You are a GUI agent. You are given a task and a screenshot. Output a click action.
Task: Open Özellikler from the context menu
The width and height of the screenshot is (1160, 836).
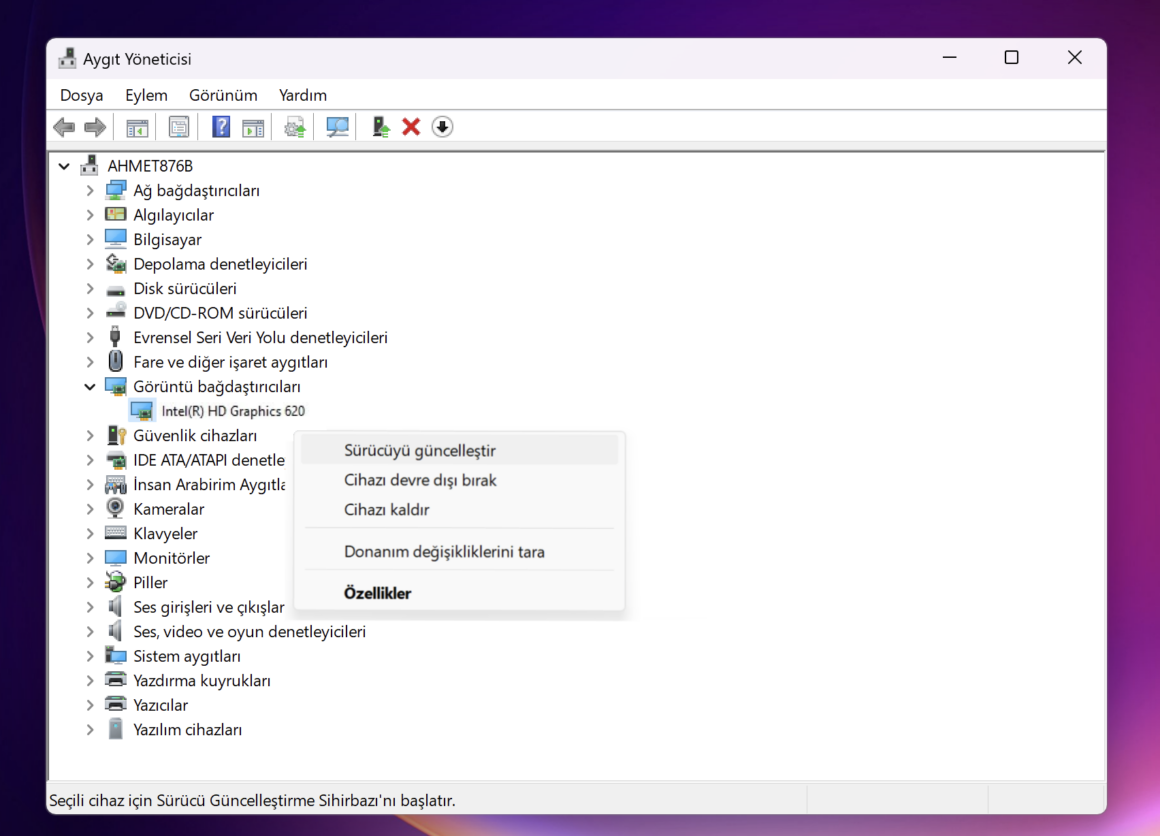(x=459, y=593)
